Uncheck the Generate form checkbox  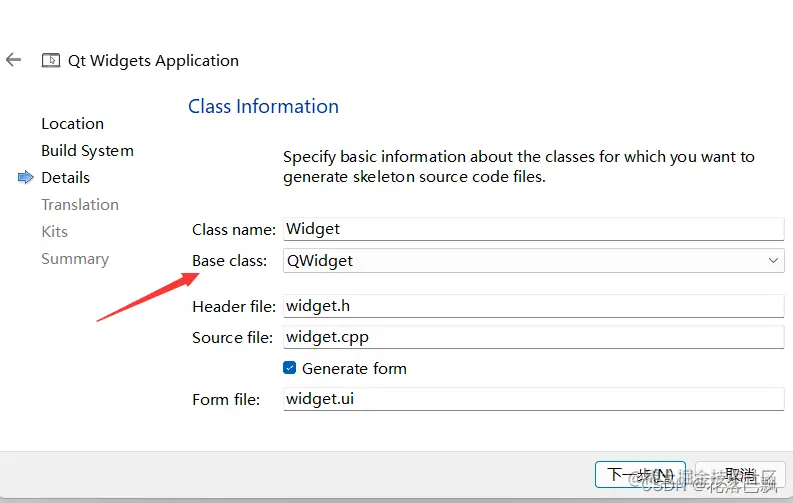click(289, 368)
